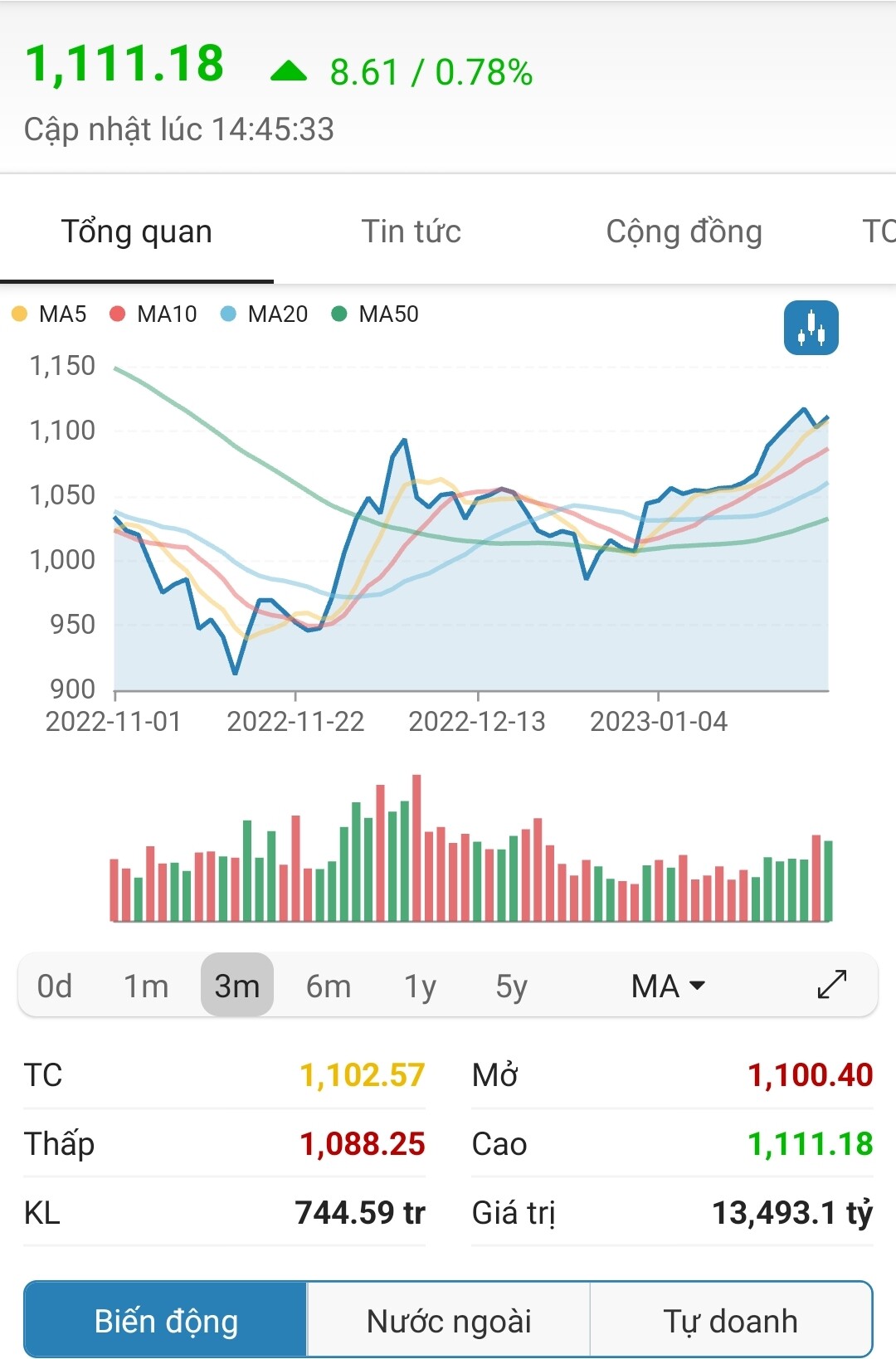Image resolution: width=896 pixels, height=1359 pixels.
Task: Switch chart to 5y range
Action: click(511, 986)
